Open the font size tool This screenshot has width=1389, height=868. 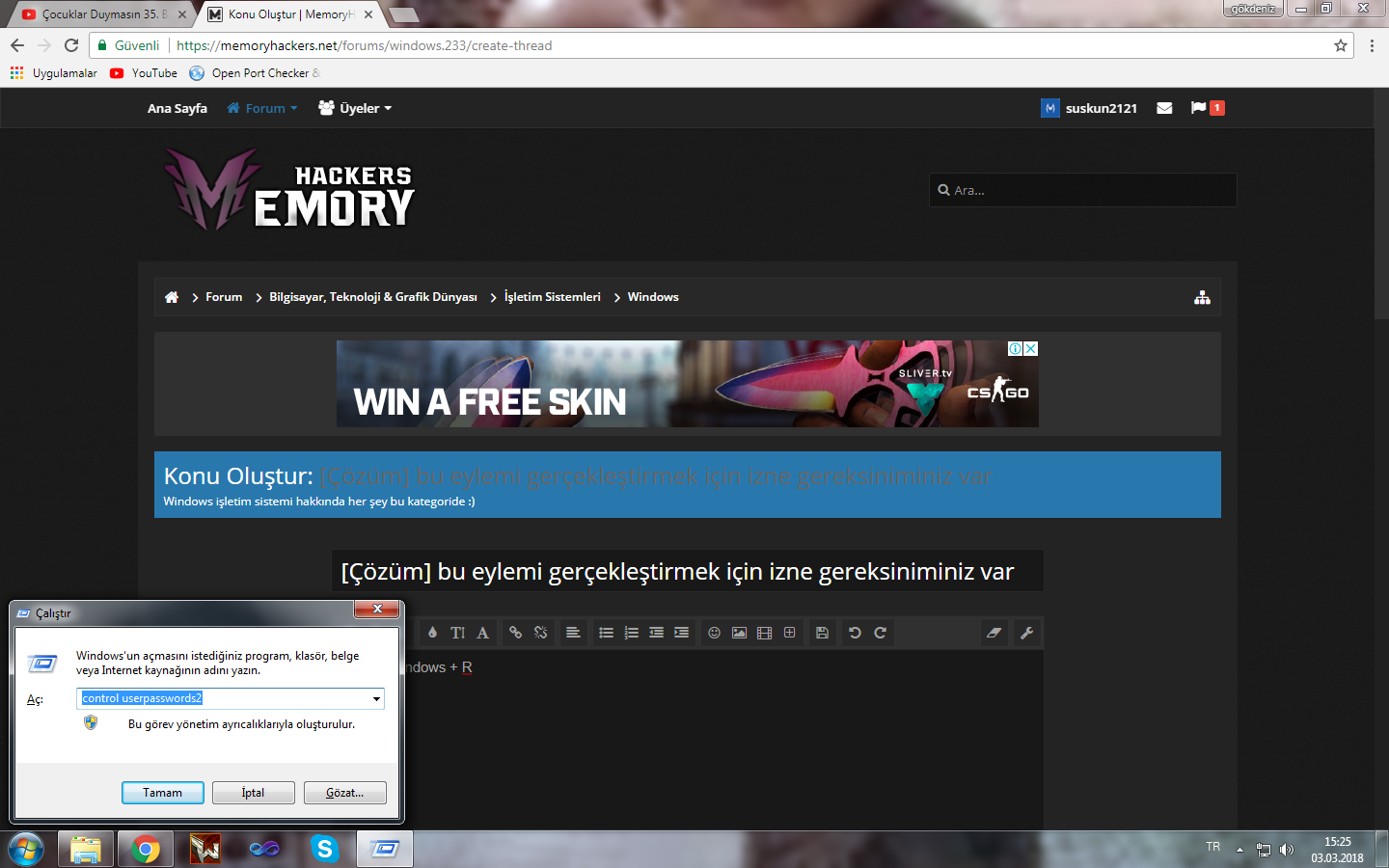click(458, 633)
